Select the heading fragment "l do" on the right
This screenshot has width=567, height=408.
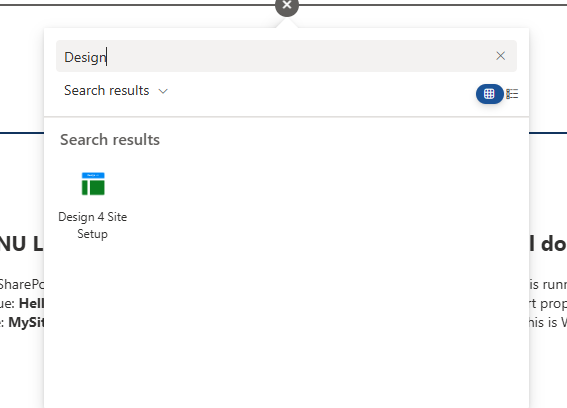548,244
